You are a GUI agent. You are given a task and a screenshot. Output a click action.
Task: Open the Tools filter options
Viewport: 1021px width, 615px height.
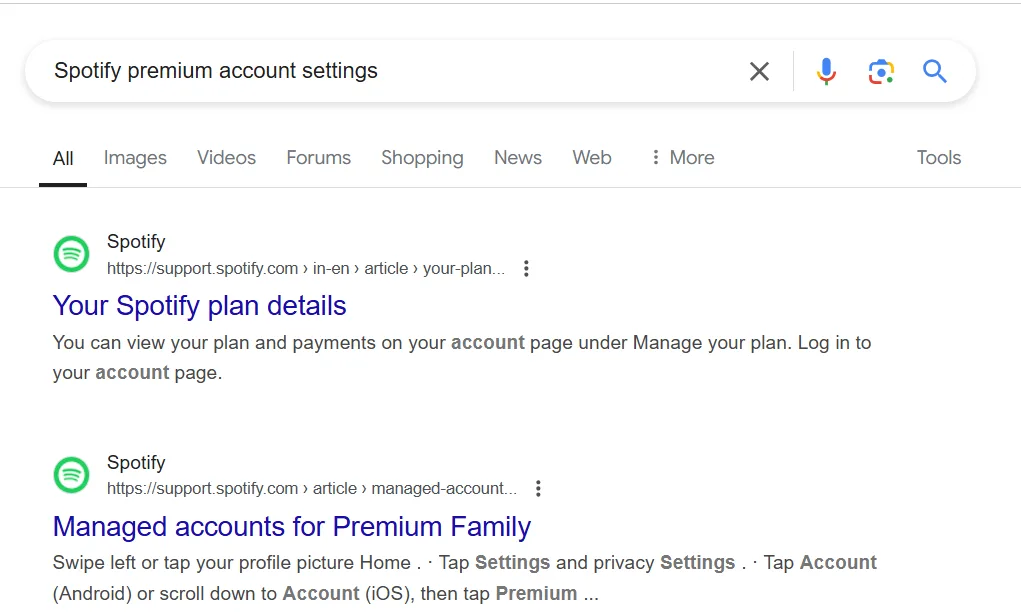point(939,158)
